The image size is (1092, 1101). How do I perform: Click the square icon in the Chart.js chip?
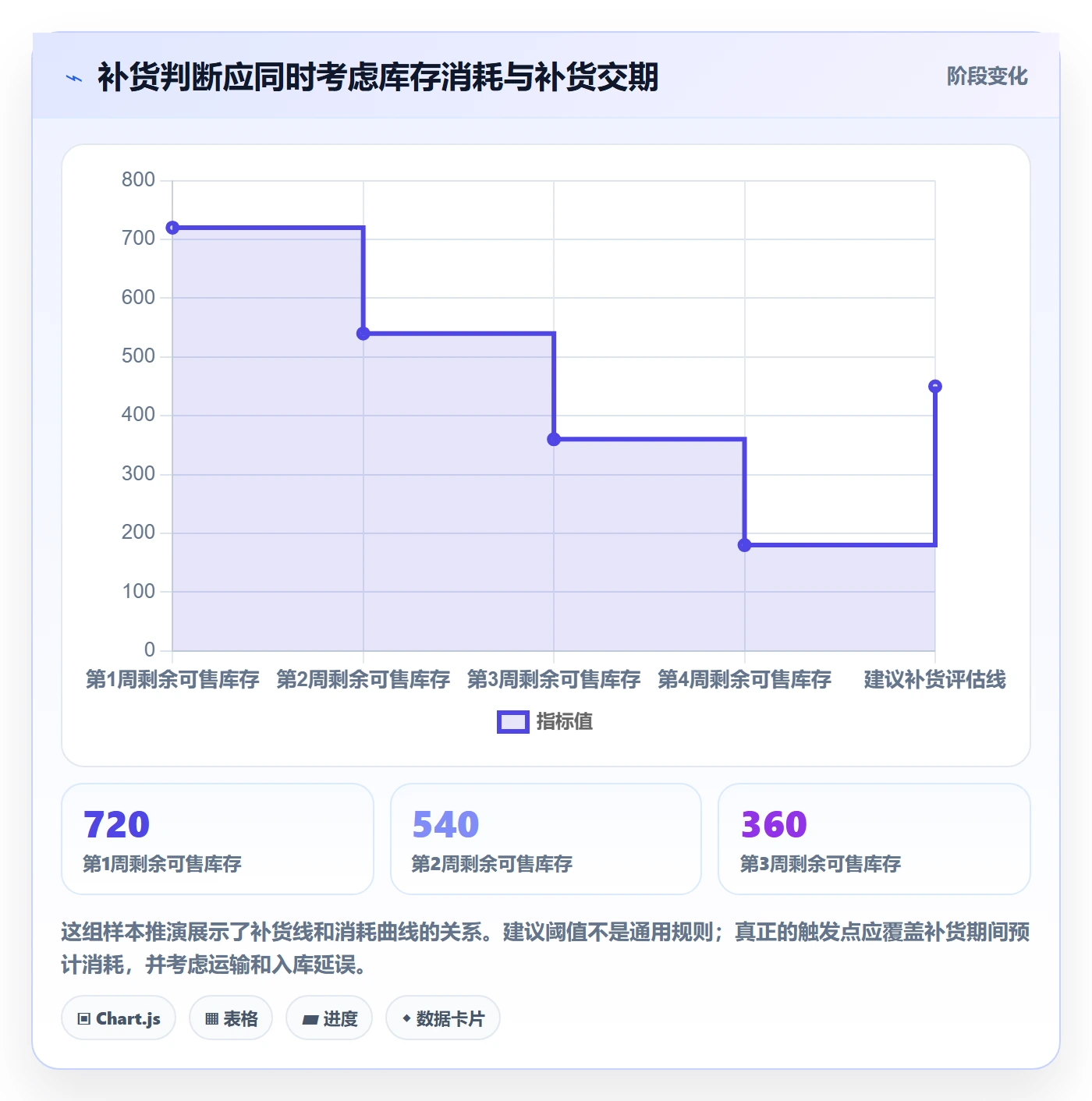84,1019
